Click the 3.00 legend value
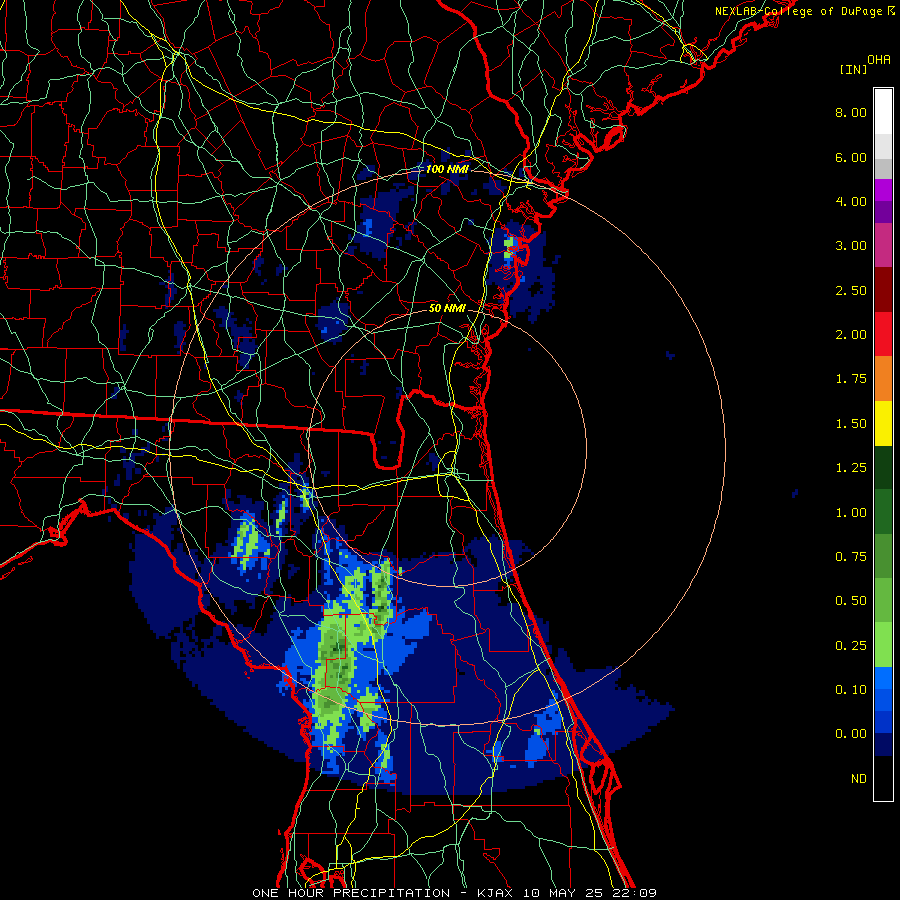The height and width of the screenshot is (900, 900). click(851, 246)
